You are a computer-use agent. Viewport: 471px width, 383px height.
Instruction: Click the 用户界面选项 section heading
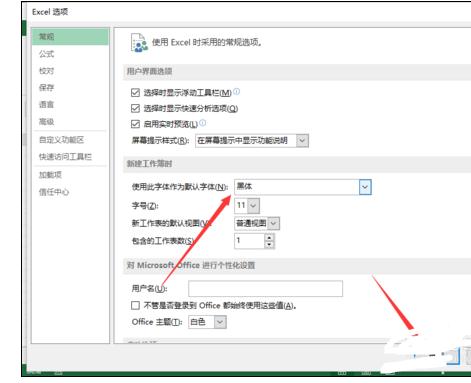click(149, 71)
